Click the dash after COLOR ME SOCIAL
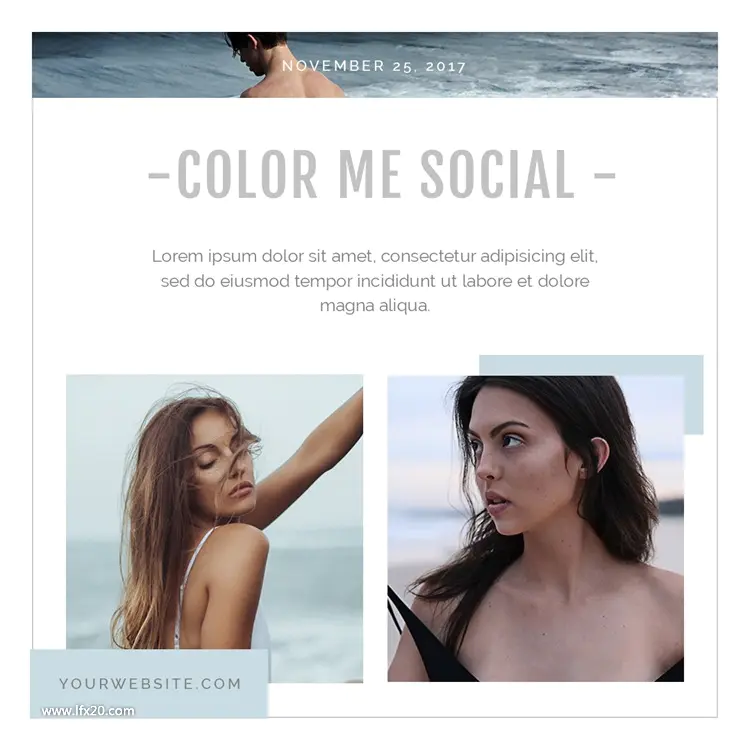This screenshot has height=750, width=750. (605, 176)
